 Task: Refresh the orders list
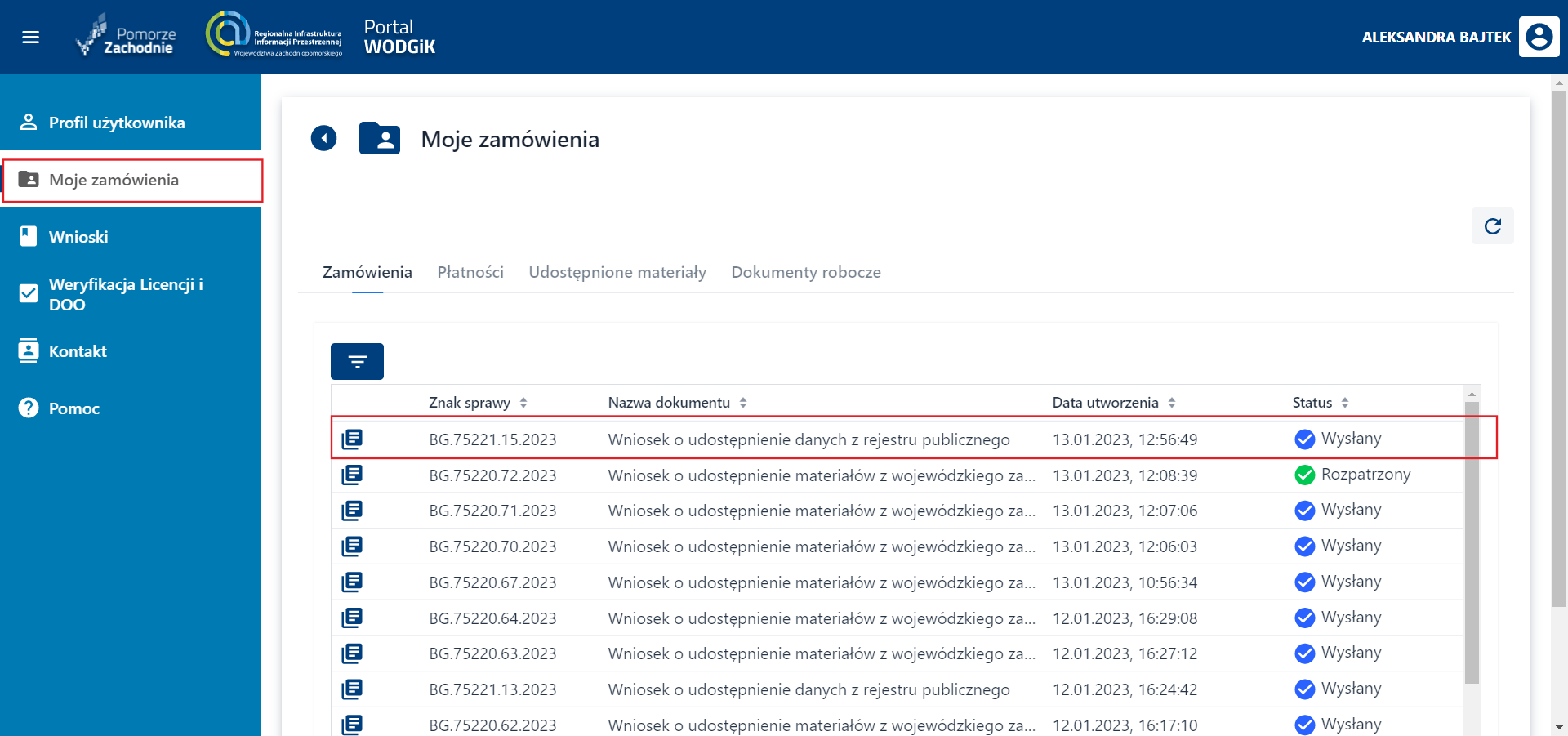1493,226
